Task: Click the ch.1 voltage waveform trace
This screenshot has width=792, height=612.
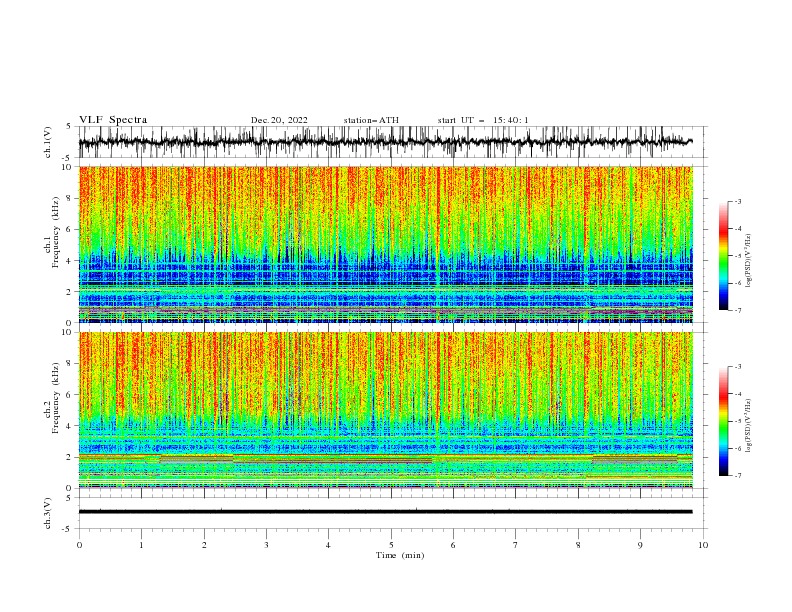Action: [385, 142]
